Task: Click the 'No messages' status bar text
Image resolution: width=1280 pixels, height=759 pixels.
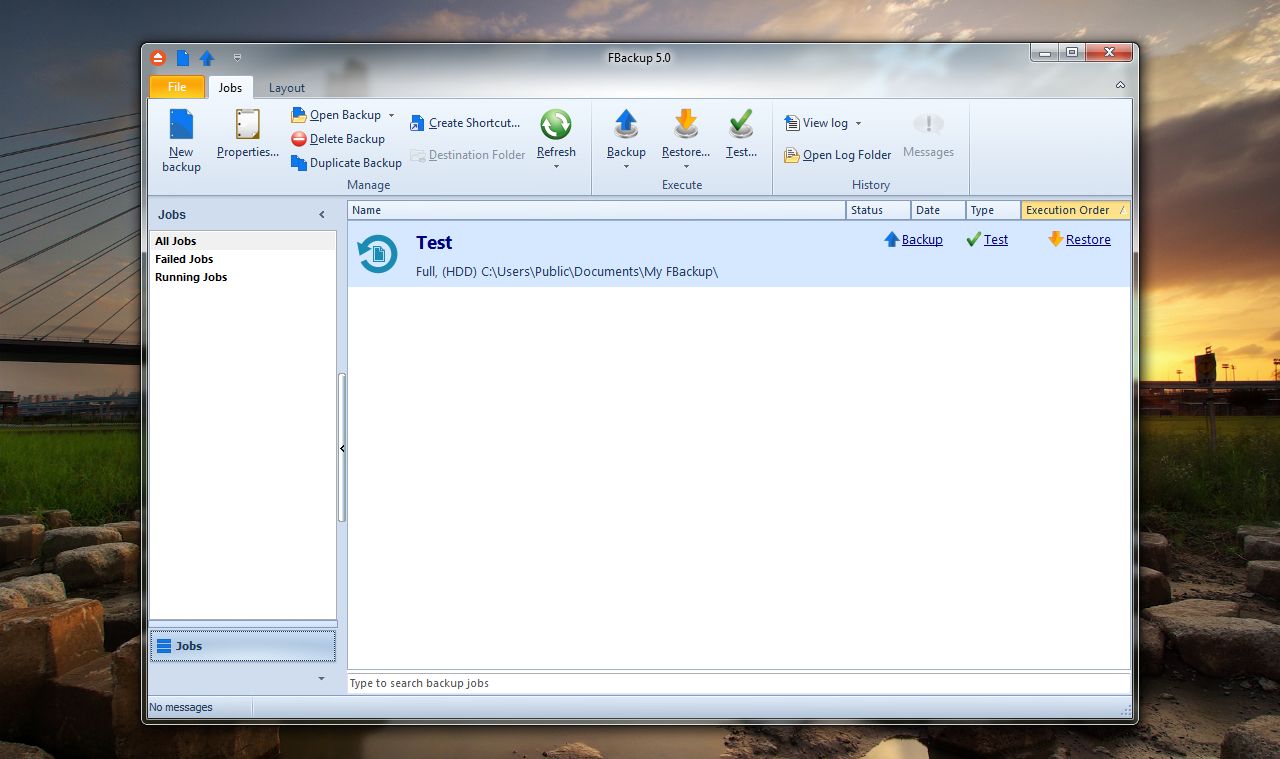Action: 181,707
